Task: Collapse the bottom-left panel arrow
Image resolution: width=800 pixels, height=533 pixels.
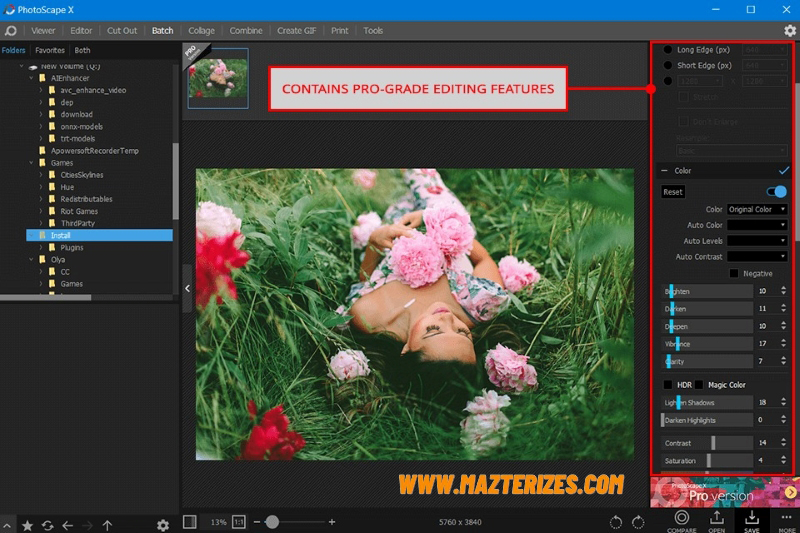Action: point(7,525)
